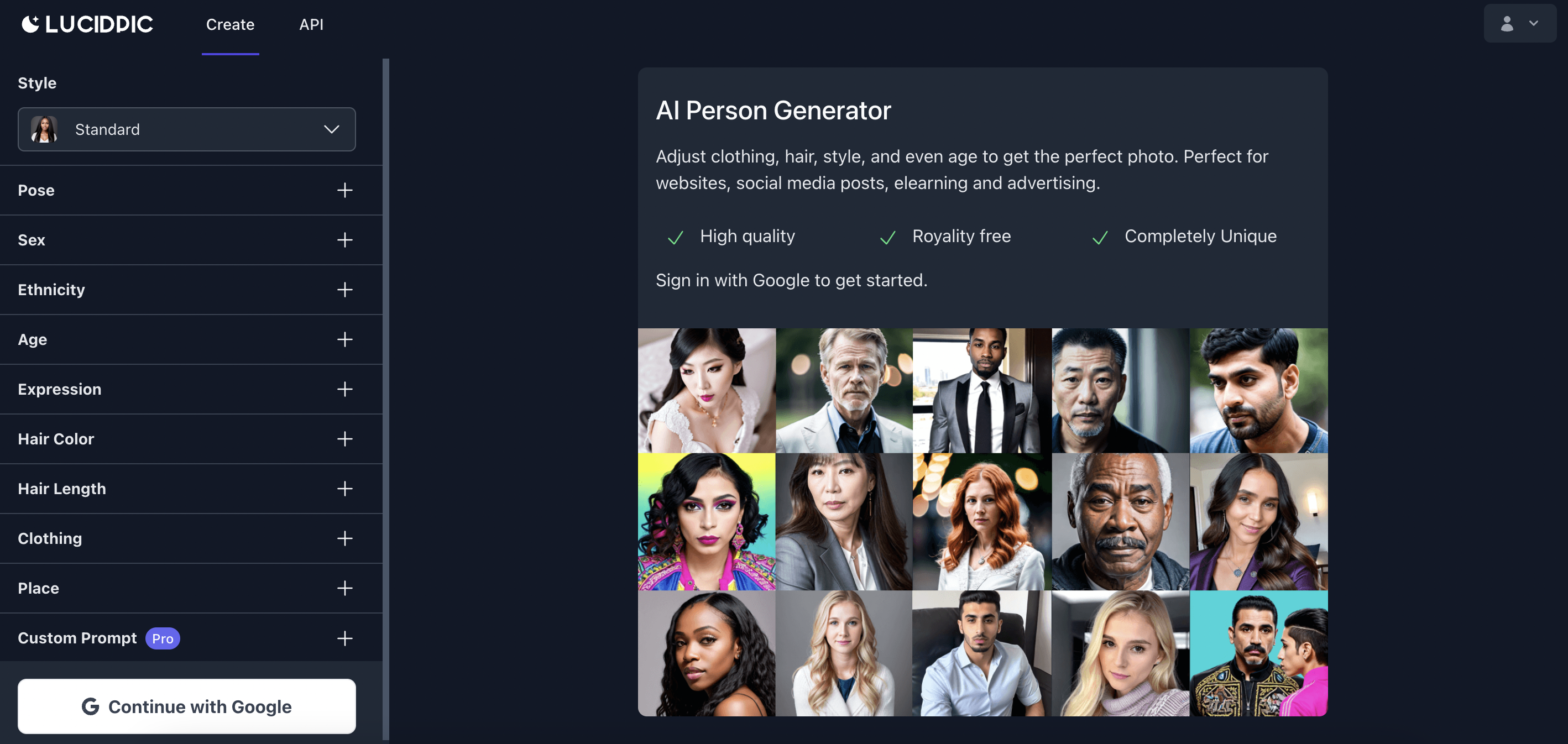This screenshot has height=744, width=1568.
Task: Click the sidebar vertical scrollbar
Action: 385,399
